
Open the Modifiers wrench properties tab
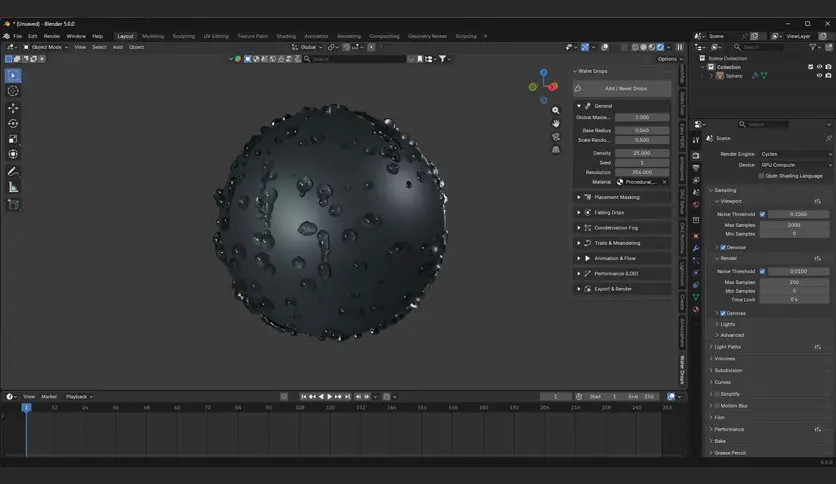696,248
